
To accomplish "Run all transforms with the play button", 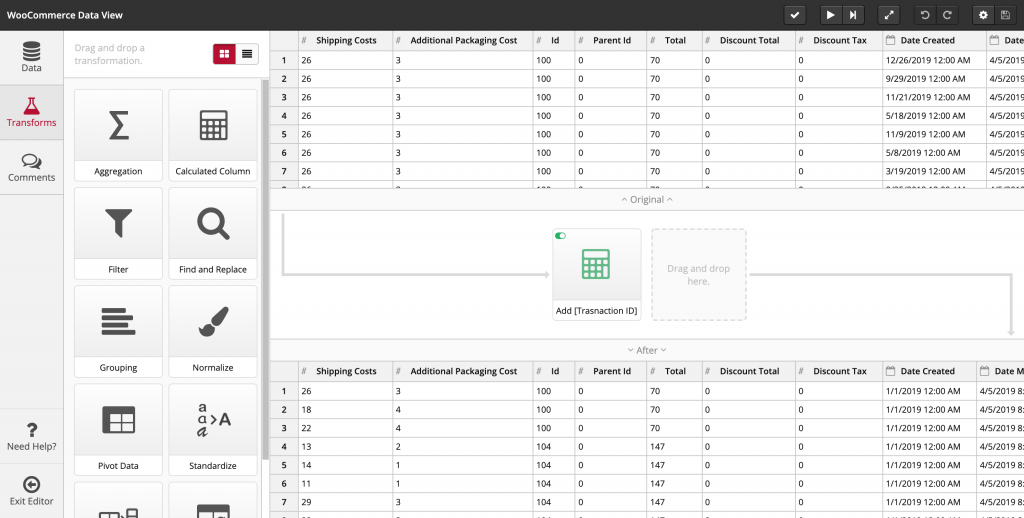I will [x=830, y=15].
